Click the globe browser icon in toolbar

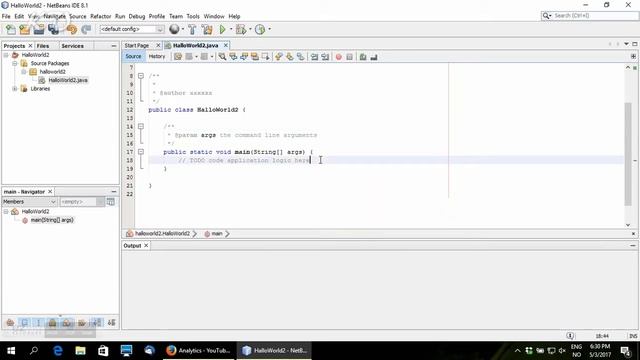coord(174,29)
